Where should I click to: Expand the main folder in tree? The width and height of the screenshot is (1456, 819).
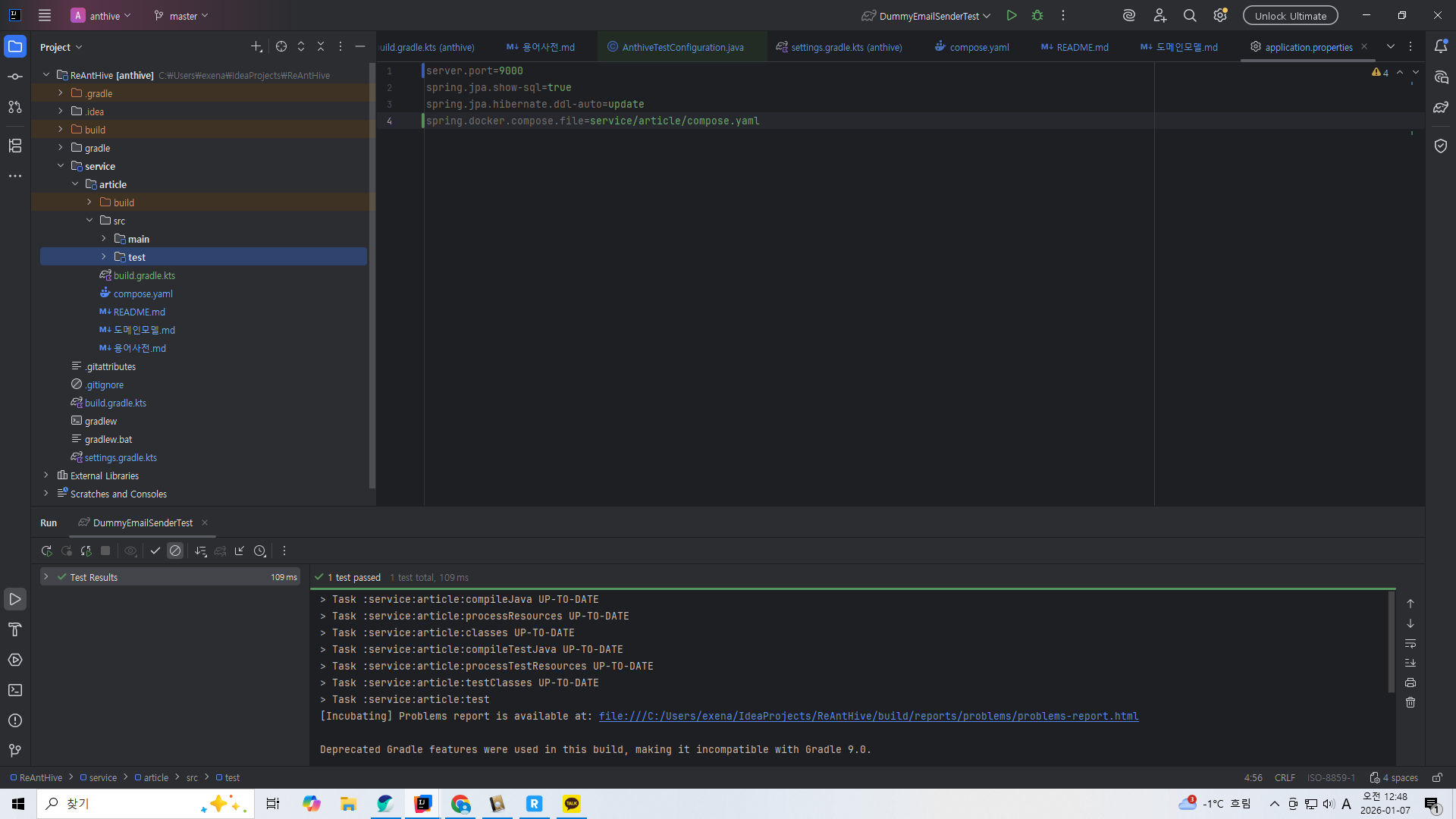pos(104,239)
